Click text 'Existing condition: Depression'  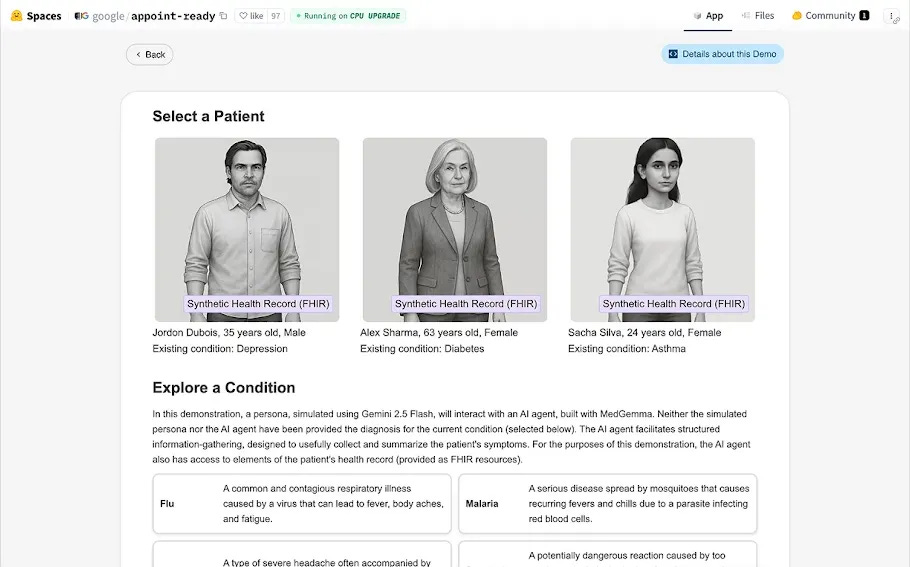tap(220, 349)
